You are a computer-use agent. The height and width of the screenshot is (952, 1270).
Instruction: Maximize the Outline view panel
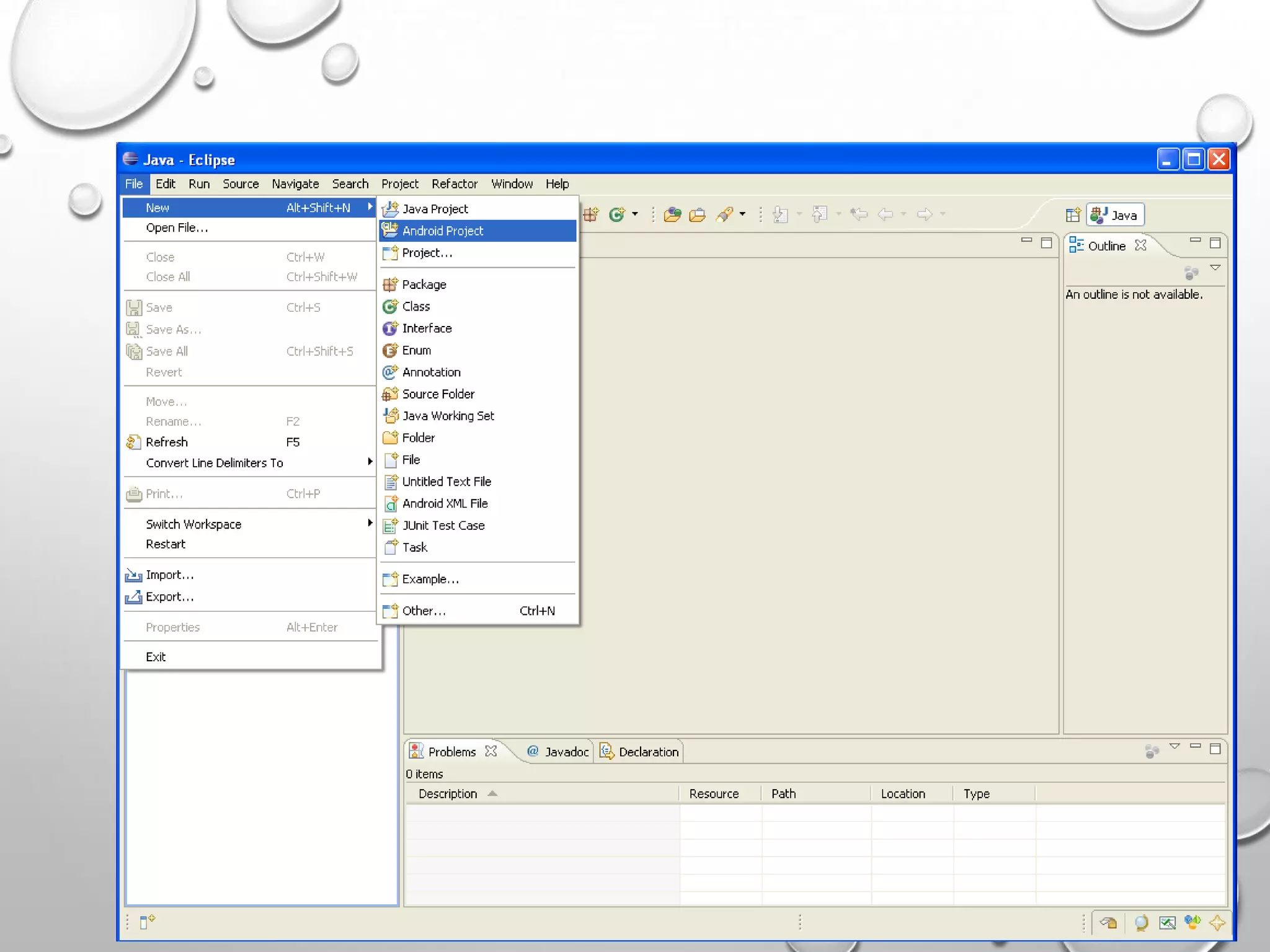1215,242
